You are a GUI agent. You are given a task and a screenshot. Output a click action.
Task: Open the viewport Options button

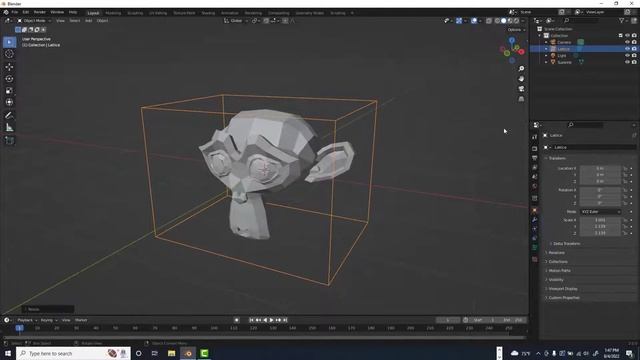[x=516, y=30]
